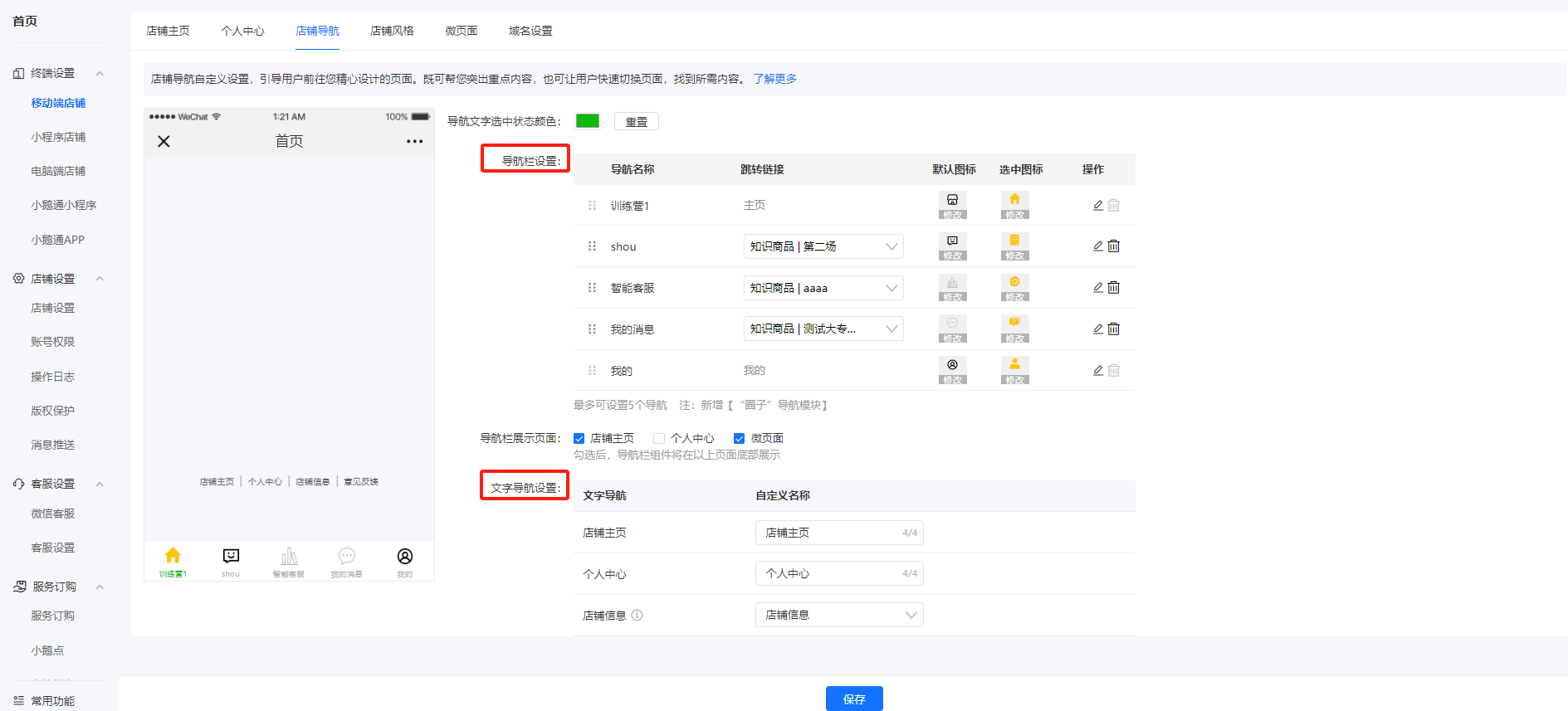The width and height of the screenshot is (1568, 711).
Task: Delete the 我的消息 navigation entry
Action: point(1114,329)
